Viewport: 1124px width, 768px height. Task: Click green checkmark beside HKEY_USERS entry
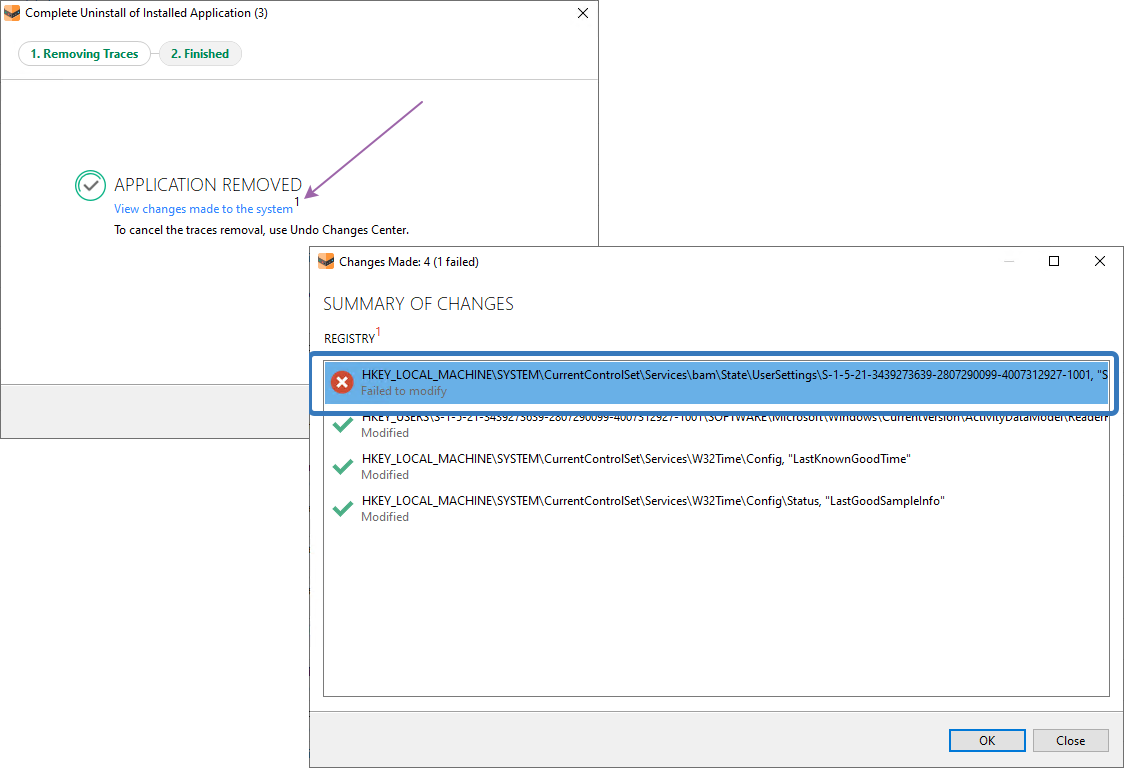[x=343, y=426]
